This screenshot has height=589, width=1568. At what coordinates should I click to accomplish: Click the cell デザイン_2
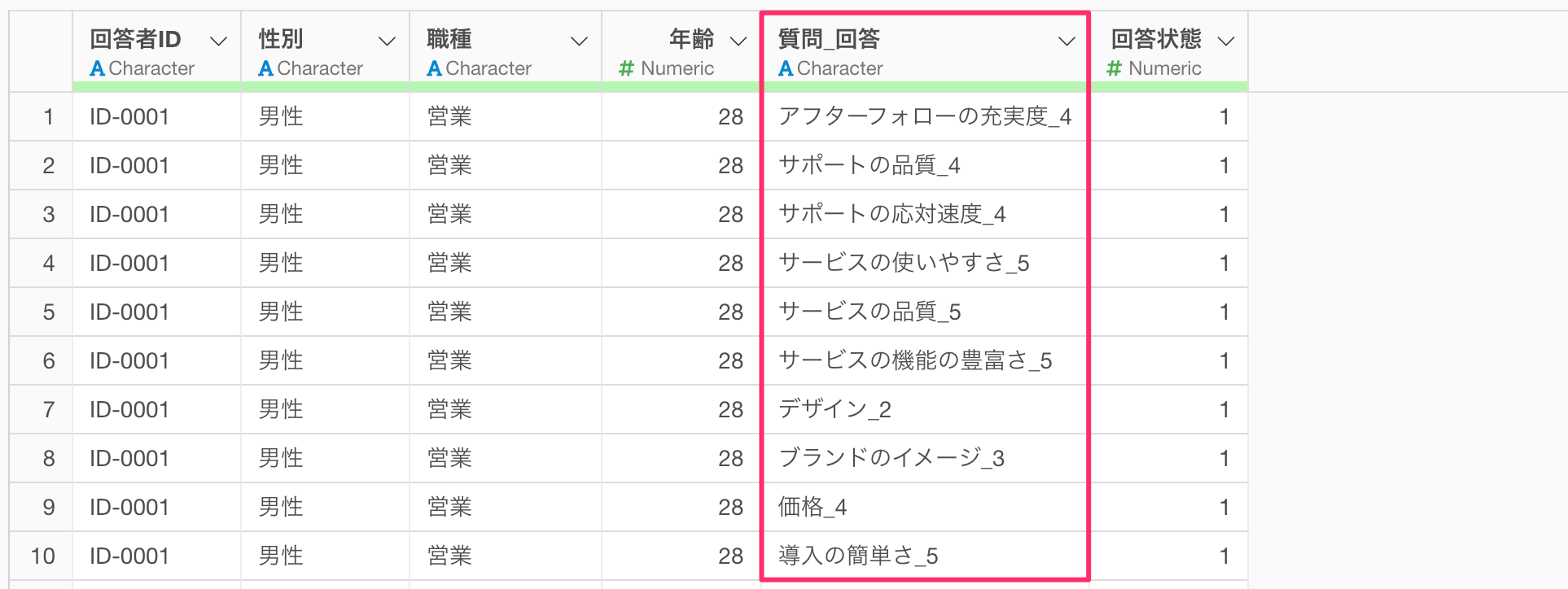click(x=834, y=410)
